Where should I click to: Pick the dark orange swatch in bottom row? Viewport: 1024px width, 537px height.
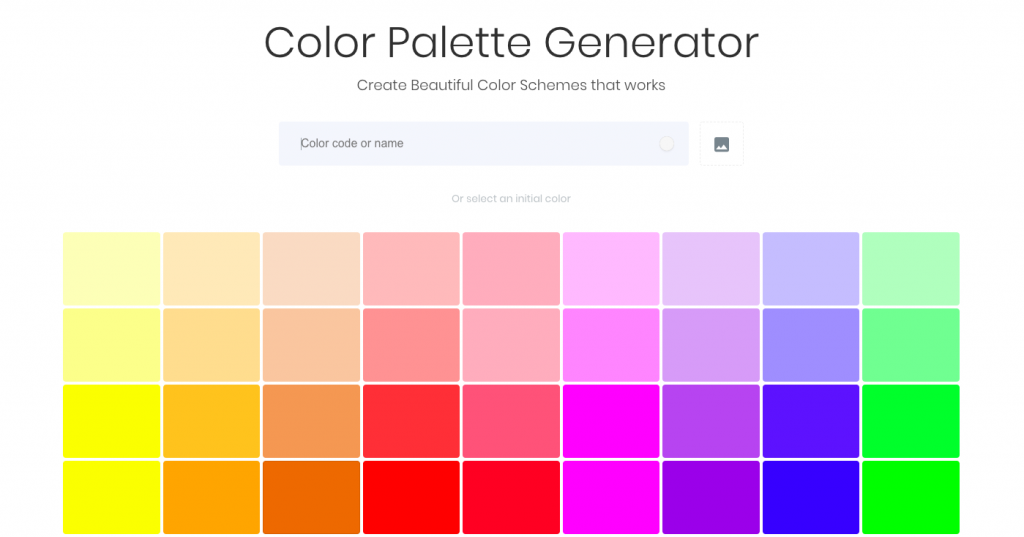[311, 497]
